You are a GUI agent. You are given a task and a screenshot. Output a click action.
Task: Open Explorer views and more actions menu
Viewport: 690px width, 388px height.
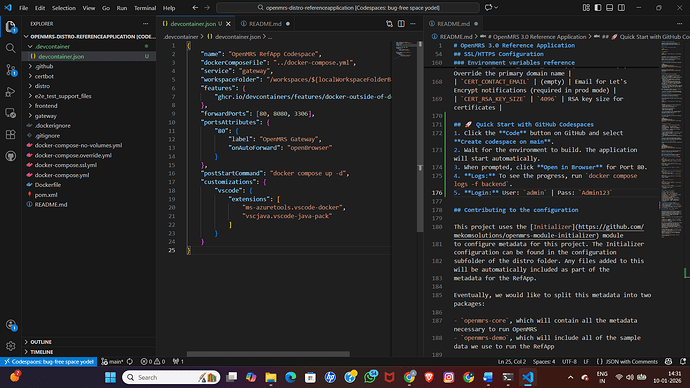pyautogui.click(x=146, y=24)
